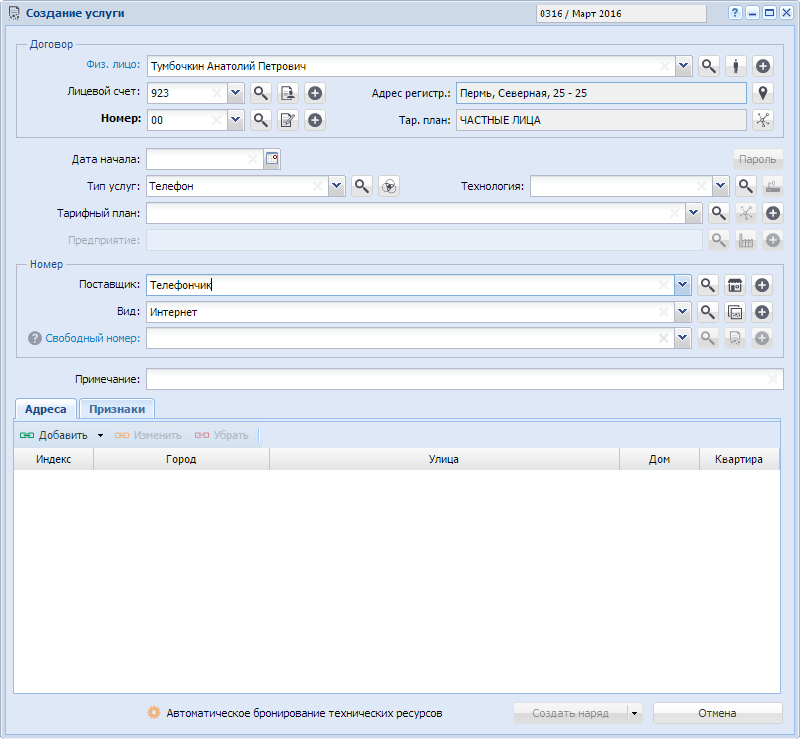Open map pin next to Адрес регистр.
Image resolution: width=800 pixels, height=739 pixels.
(x=763, y=93)
